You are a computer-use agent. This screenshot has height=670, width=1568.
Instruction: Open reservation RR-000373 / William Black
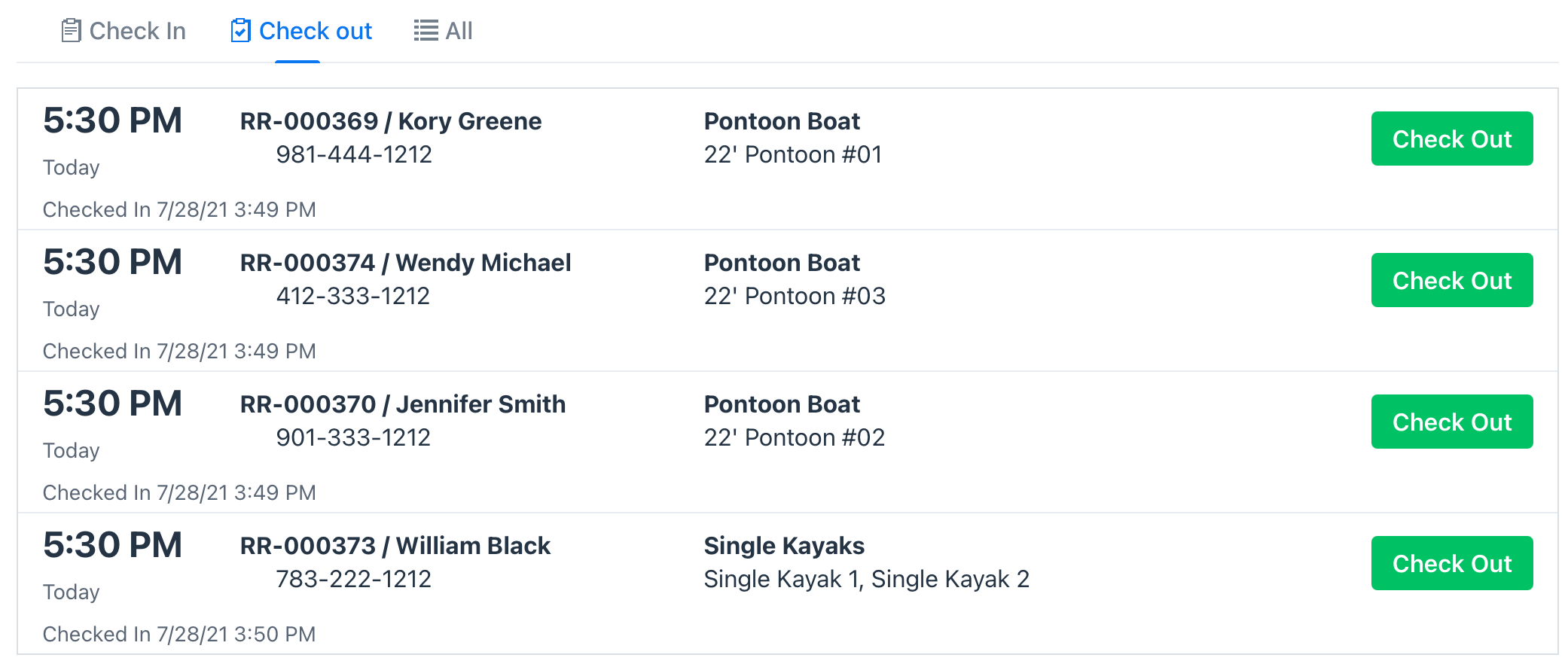395,546
